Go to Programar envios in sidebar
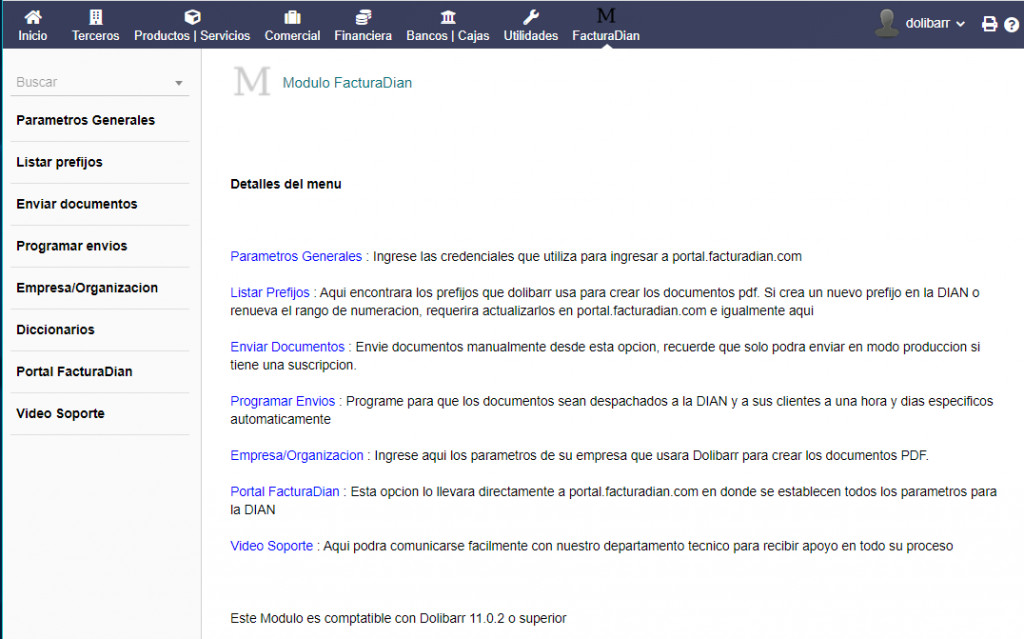1024x639 pixels. 72,246
